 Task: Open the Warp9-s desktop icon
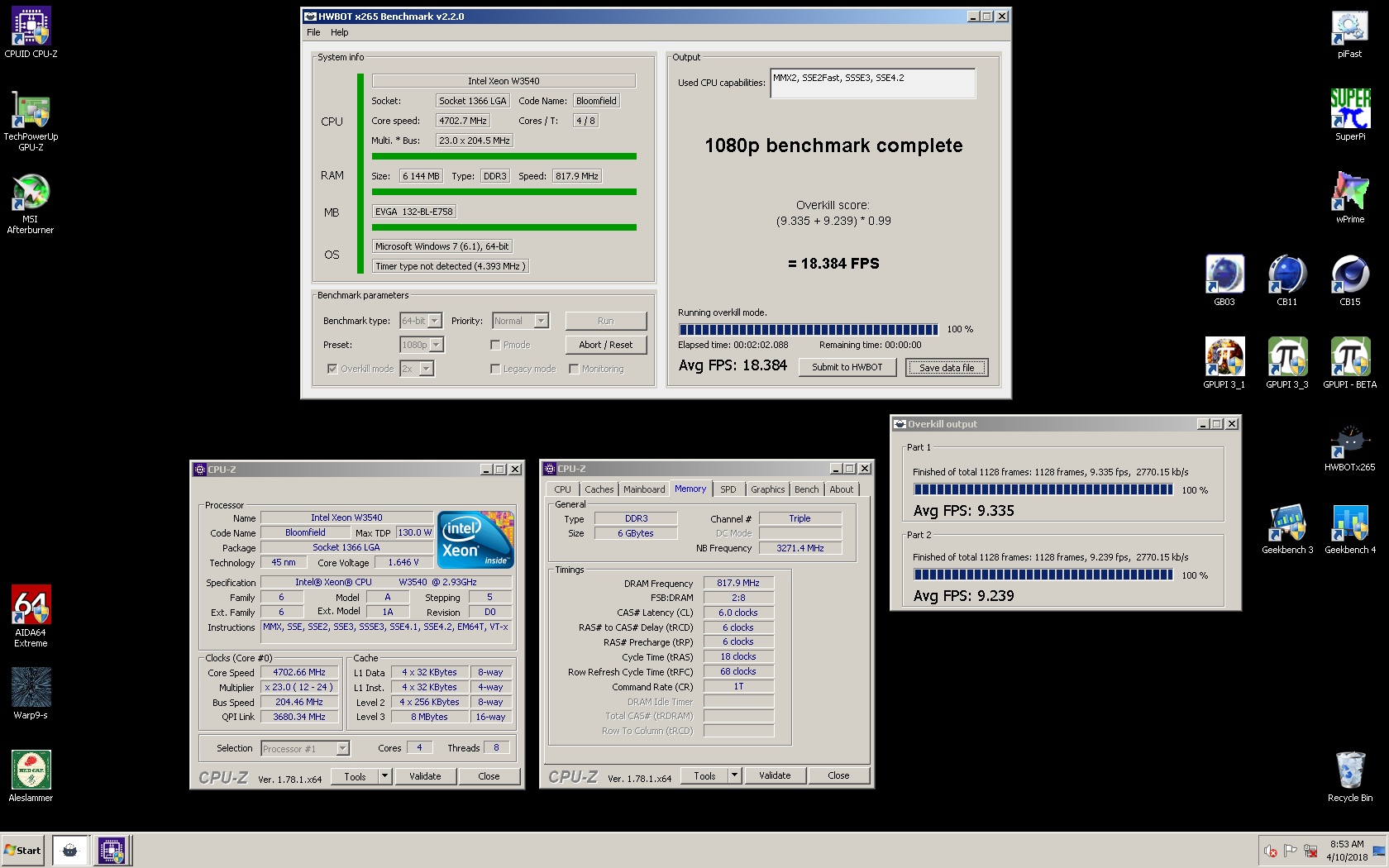(x=31, y=694)
